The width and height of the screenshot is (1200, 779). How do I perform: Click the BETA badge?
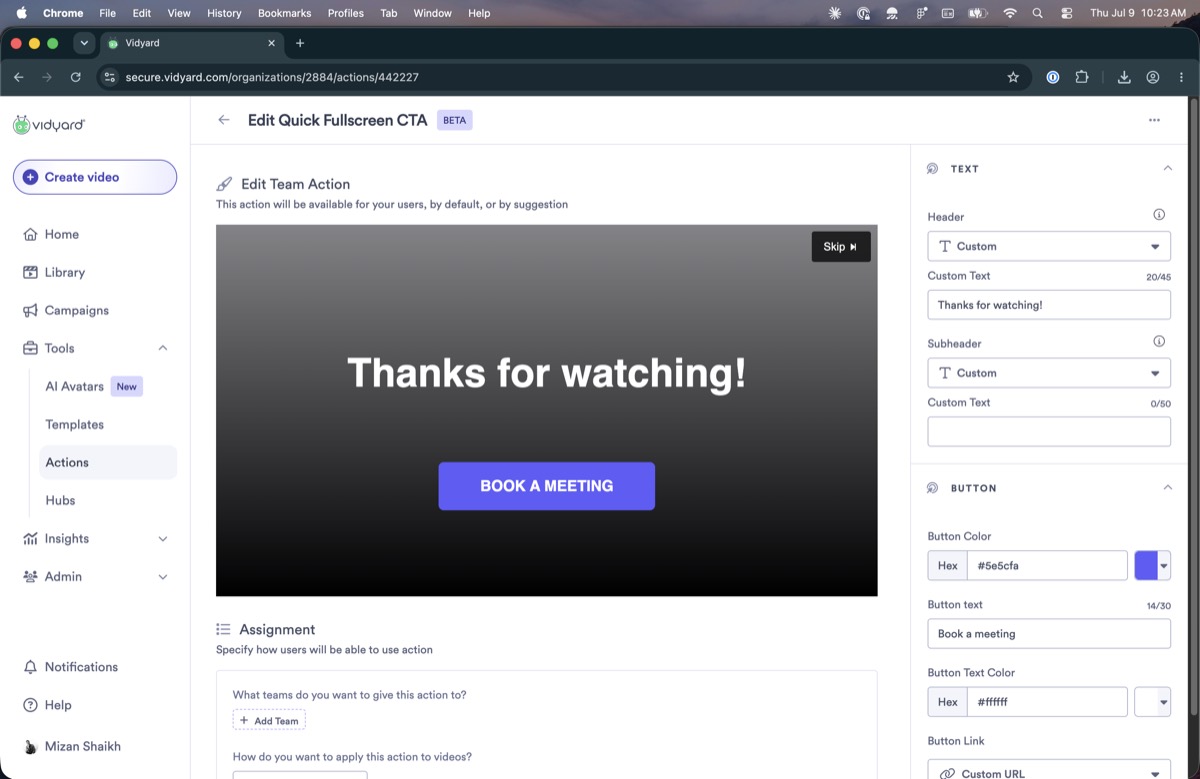point(454,120)
